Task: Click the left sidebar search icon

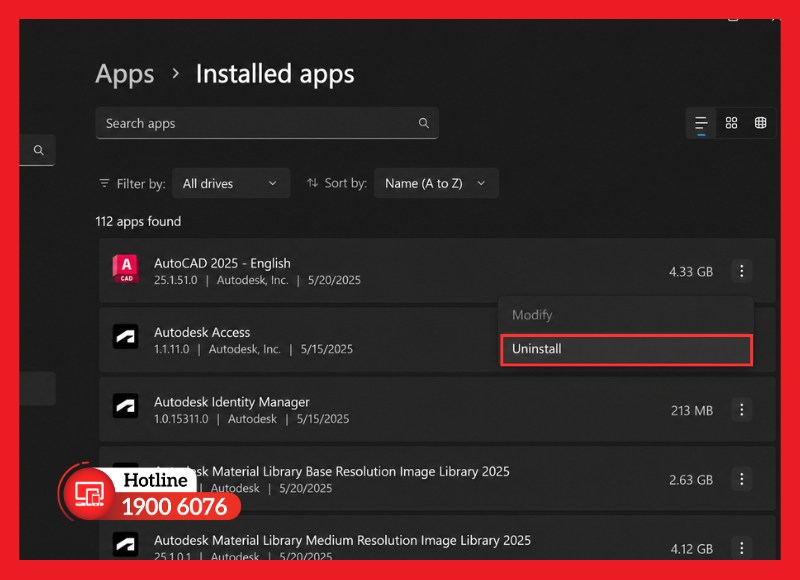Action: [38, 150]
